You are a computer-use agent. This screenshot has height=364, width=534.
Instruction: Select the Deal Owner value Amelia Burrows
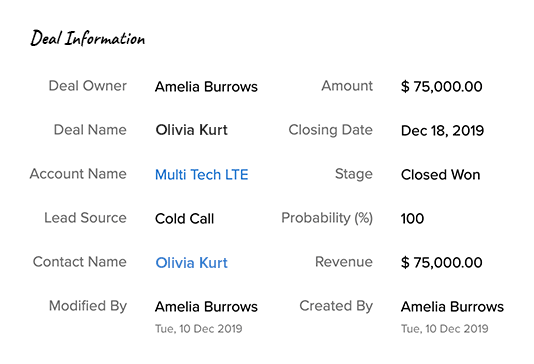(x=206, y=87)
